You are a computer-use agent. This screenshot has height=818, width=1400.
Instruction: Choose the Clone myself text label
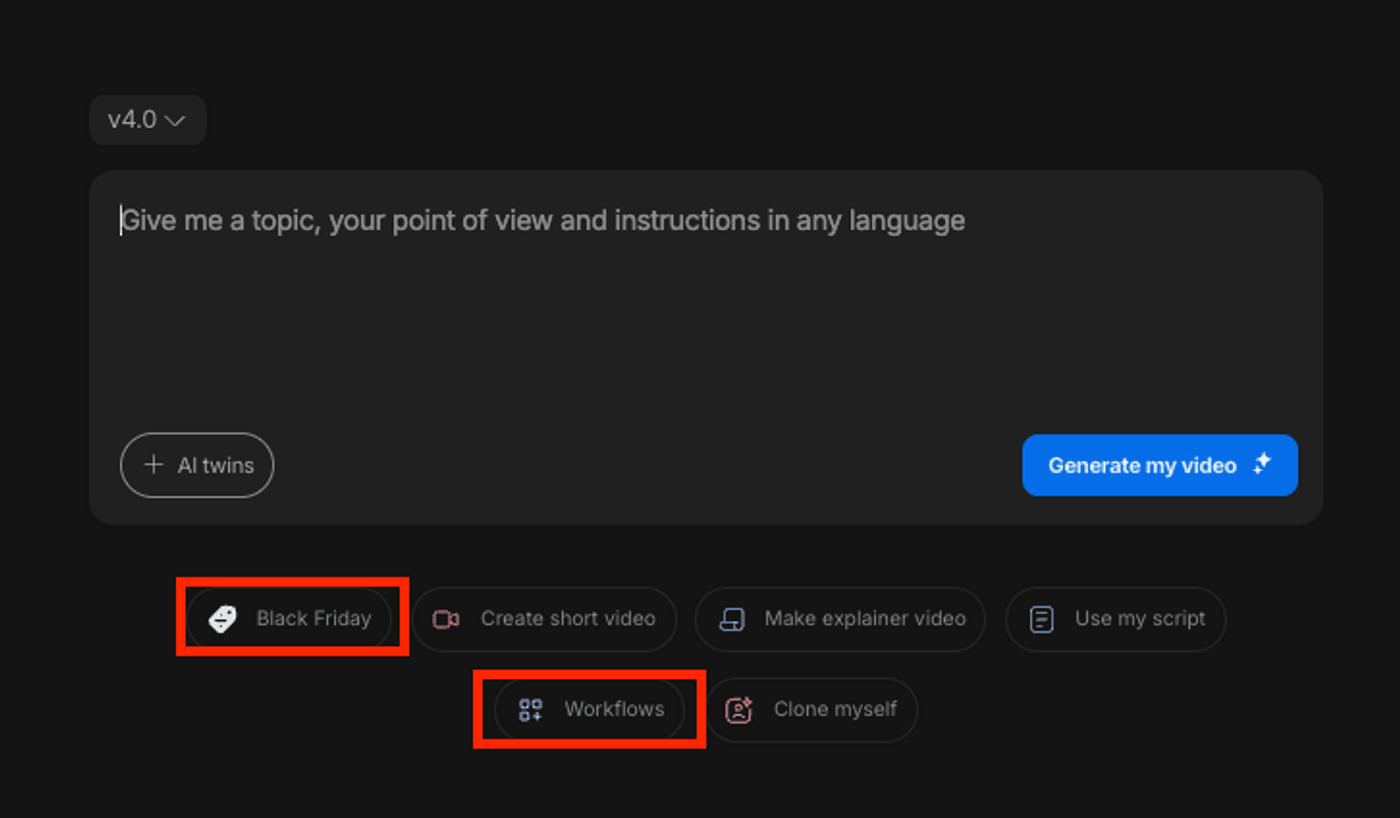tap(835, 709)
